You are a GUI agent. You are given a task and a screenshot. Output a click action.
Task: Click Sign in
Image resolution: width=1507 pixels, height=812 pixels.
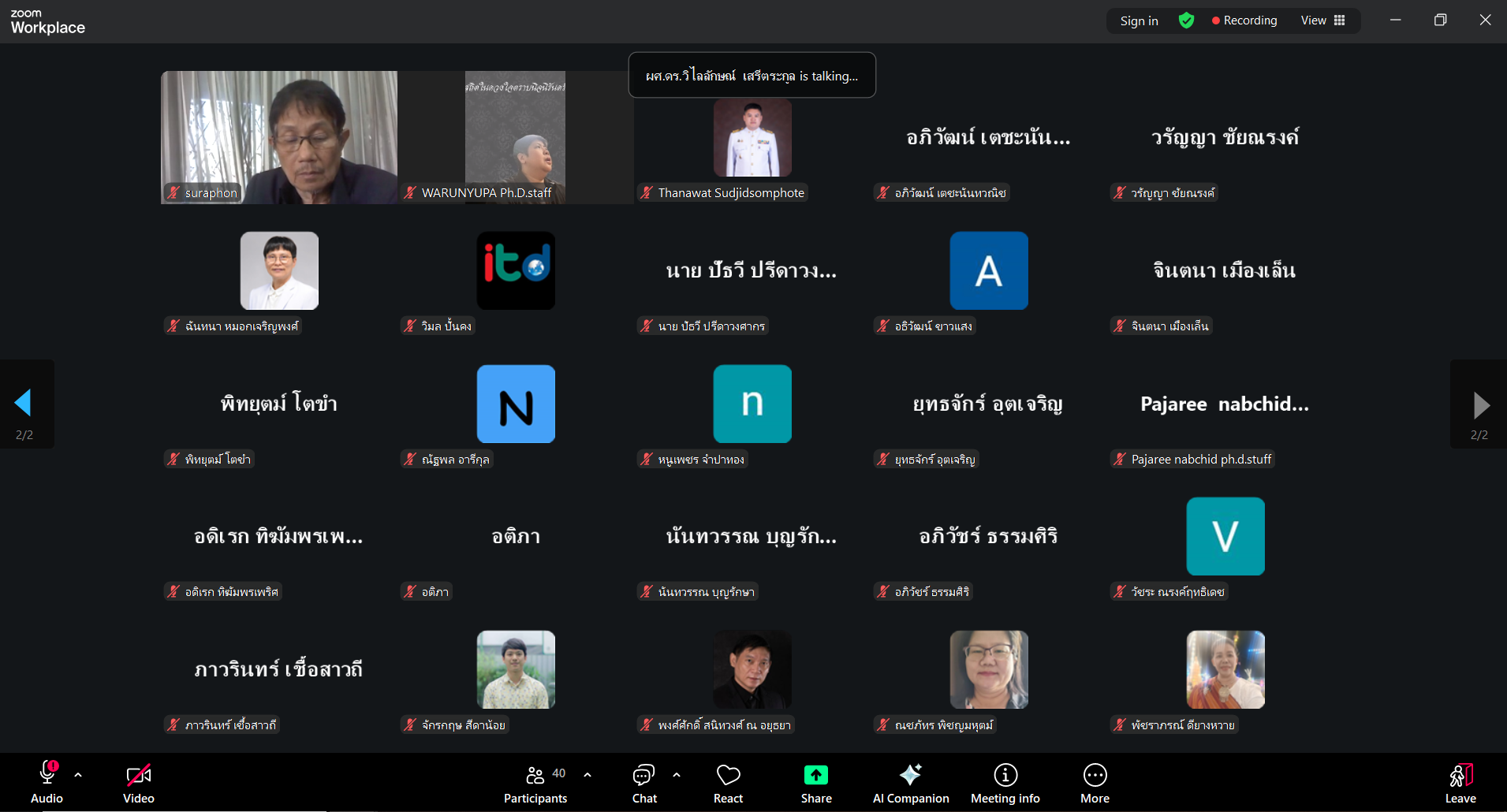tap(1139, 20)
